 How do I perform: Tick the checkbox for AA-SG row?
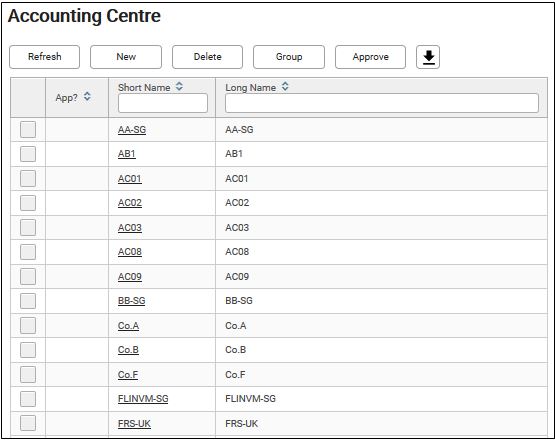pyautogui.click(x=28, y=129)
